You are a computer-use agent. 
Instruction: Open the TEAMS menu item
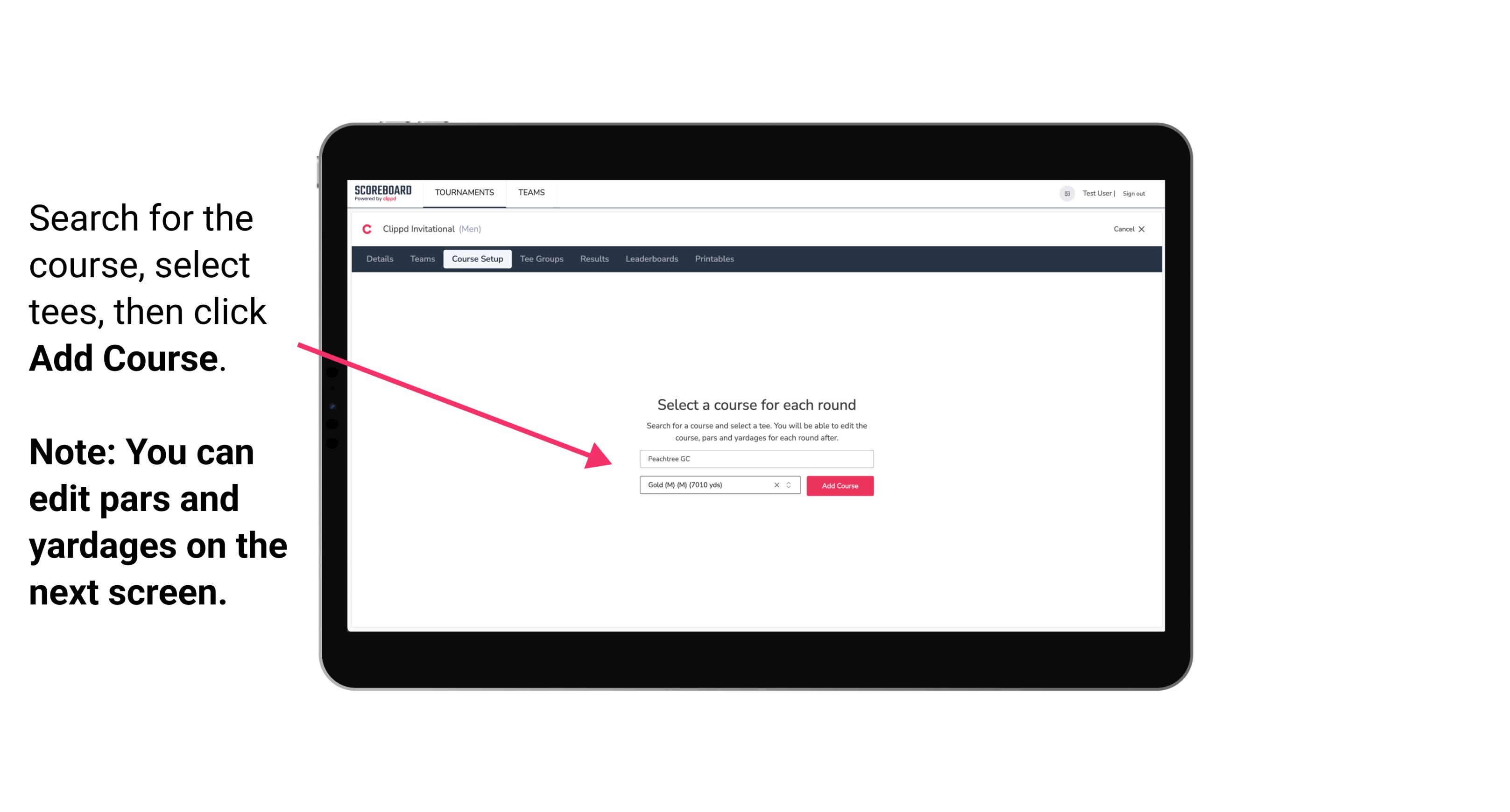[x=530, y=192]
